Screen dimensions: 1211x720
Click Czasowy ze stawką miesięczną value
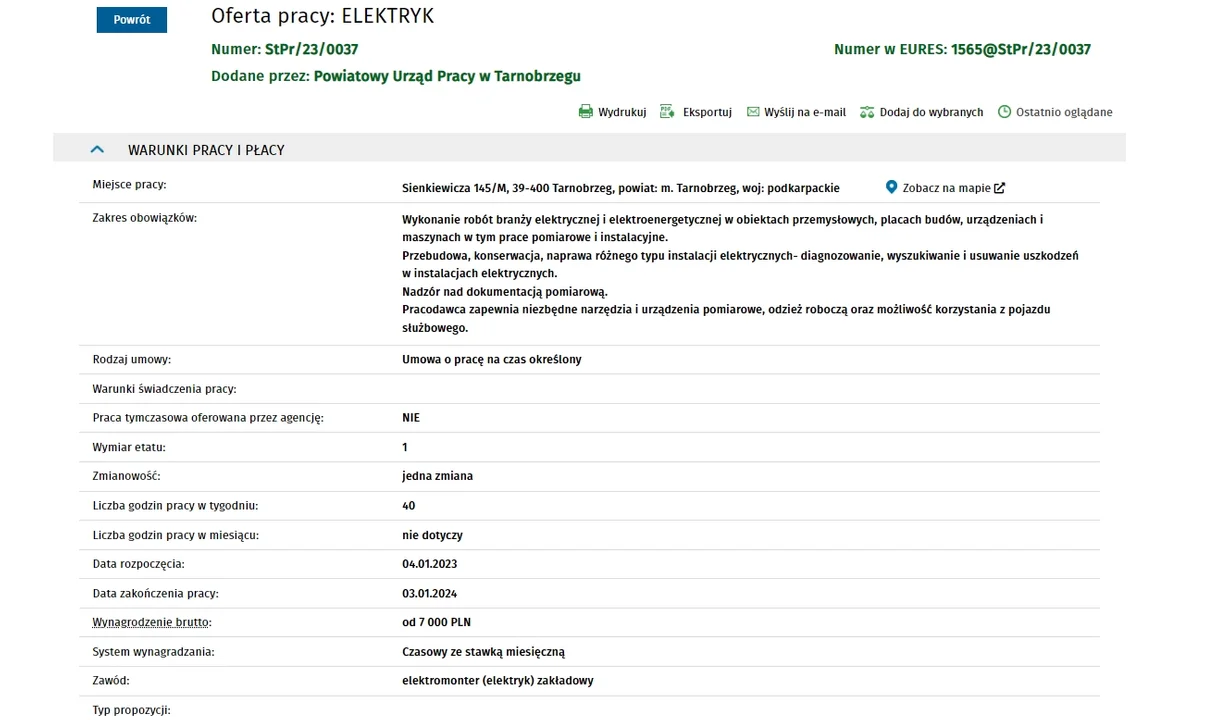(483, 652)
